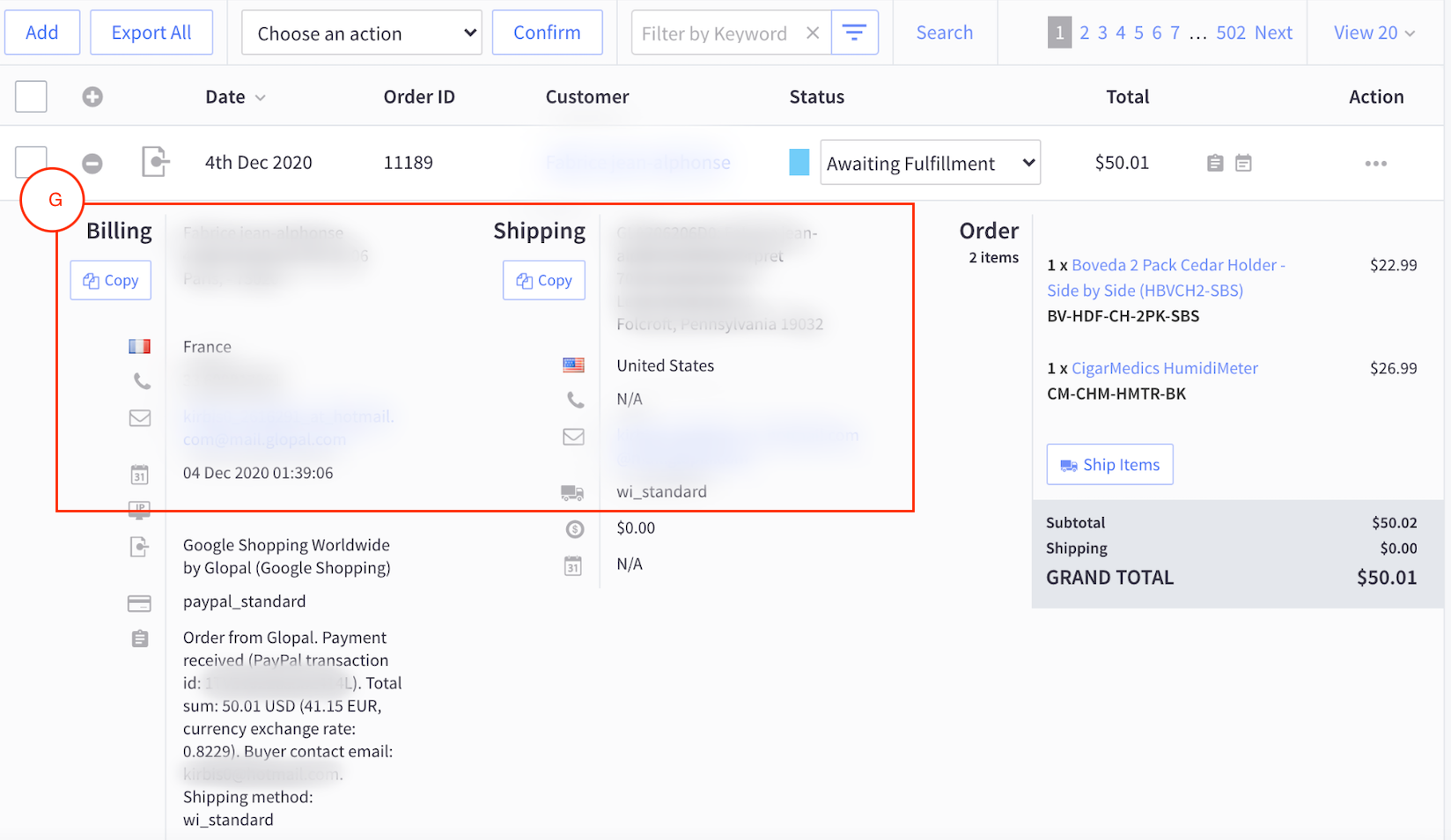1451x840 pixels.
Task: Open Boveda 2 Pack Cedar Holder product link
Action: [1166, 277]
